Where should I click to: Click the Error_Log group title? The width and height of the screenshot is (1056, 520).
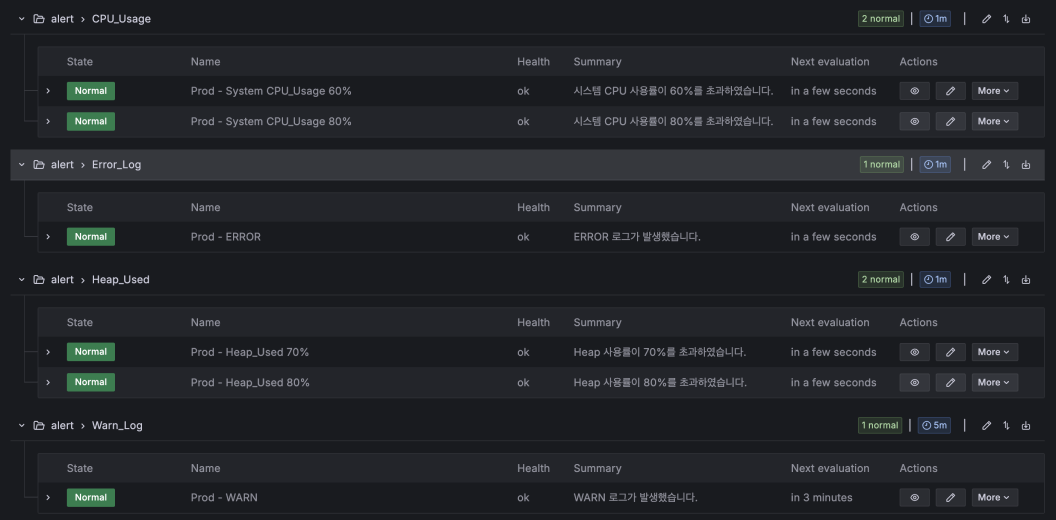[116, 165]
